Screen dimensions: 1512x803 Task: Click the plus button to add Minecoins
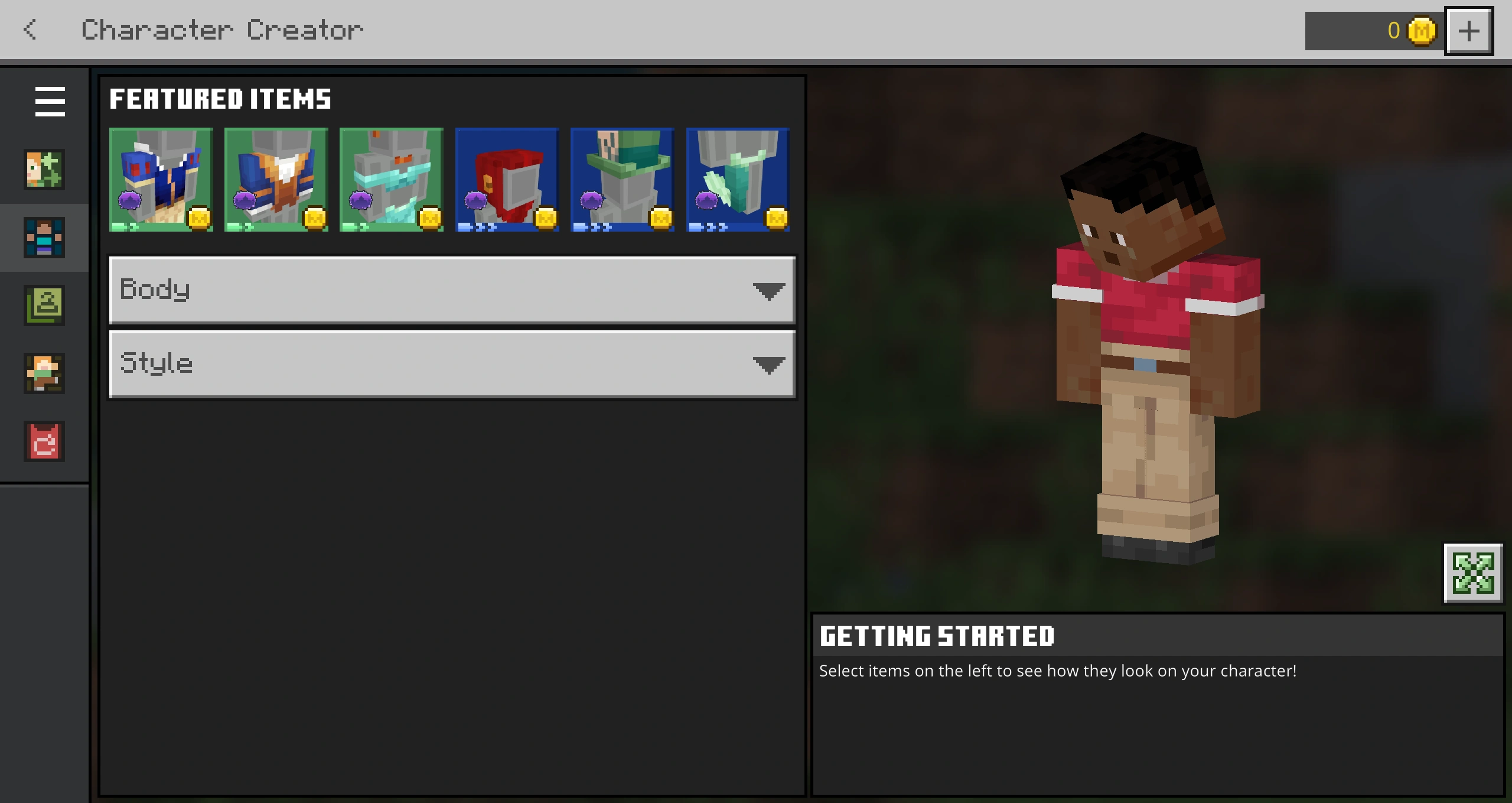click(x=1469, y=31)
